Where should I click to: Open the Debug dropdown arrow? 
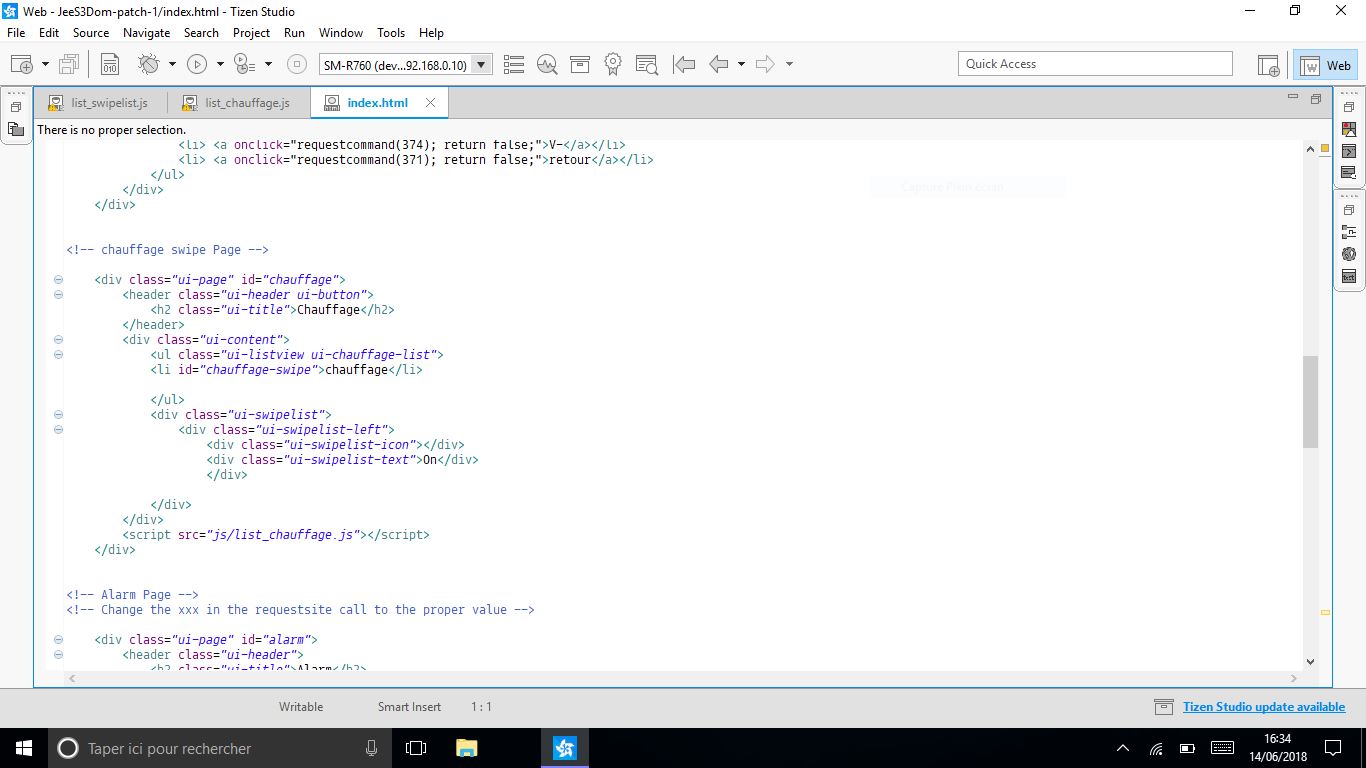(x=172, y=64)
